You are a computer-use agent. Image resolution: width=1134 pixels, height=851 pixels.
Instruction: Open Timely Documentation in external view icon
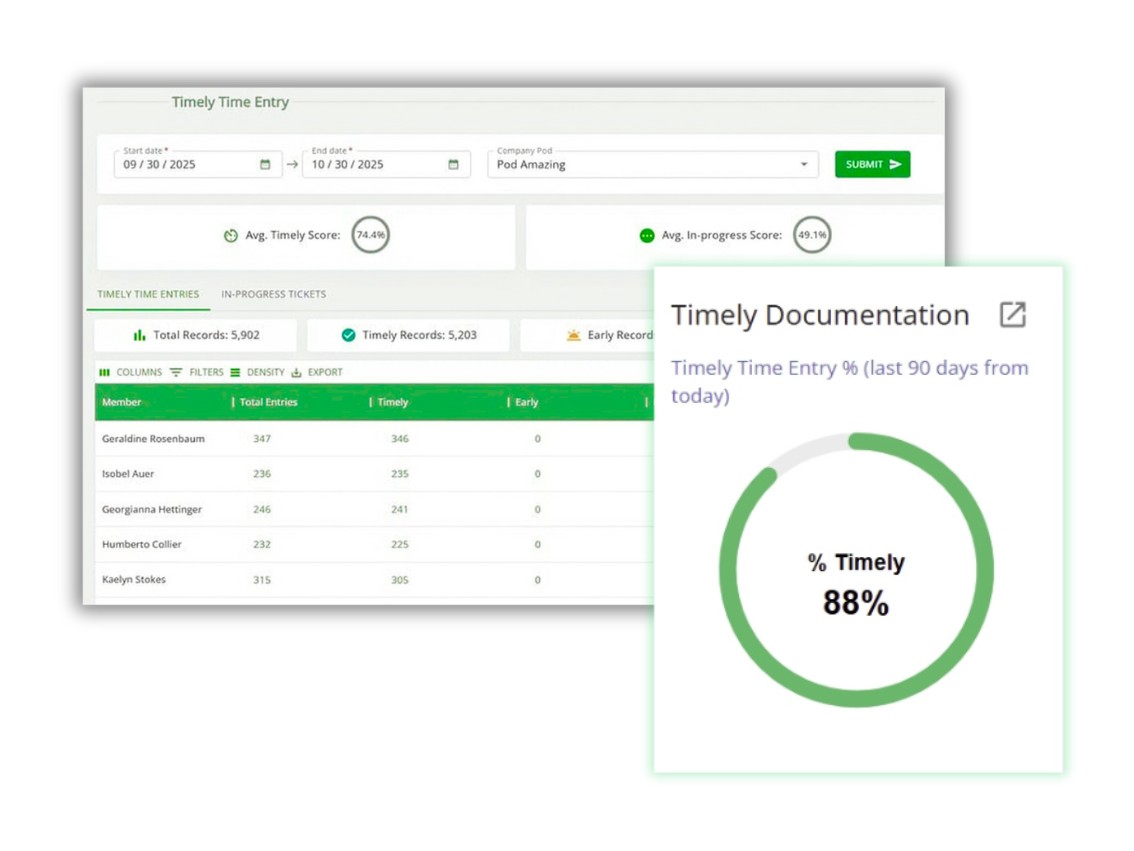1012,314
